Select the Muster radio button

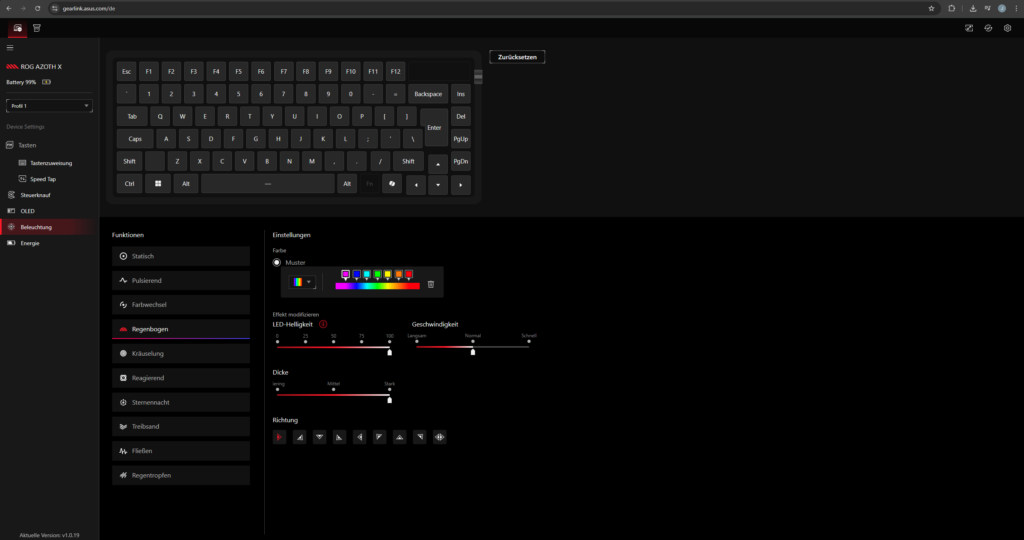(x=277, y=262)
